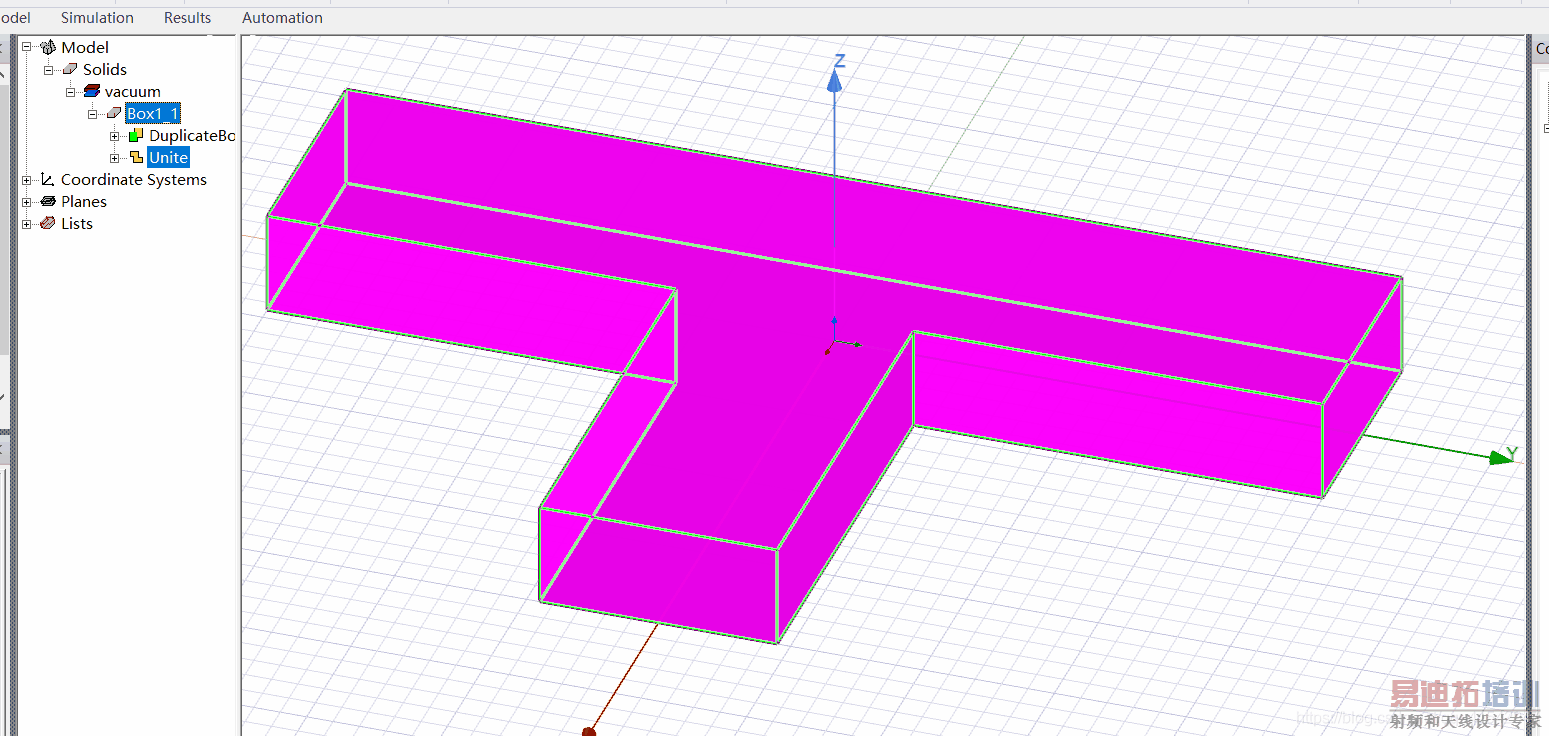This screenshot has width=1549, height=736.
Task: Select the Planes tree item
Action: tap(84, 201)
